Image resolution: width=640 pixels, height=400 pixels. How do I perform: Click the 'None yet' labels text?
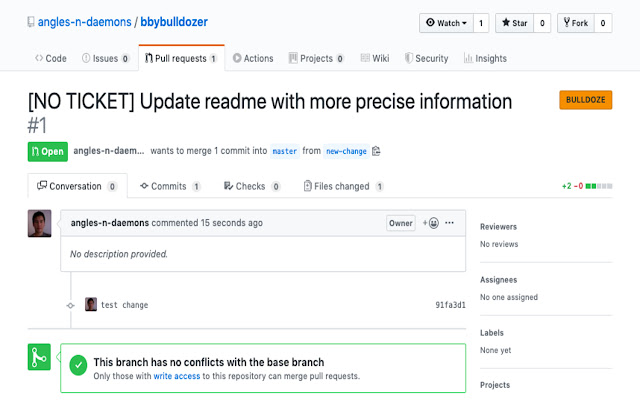point(496,350)
